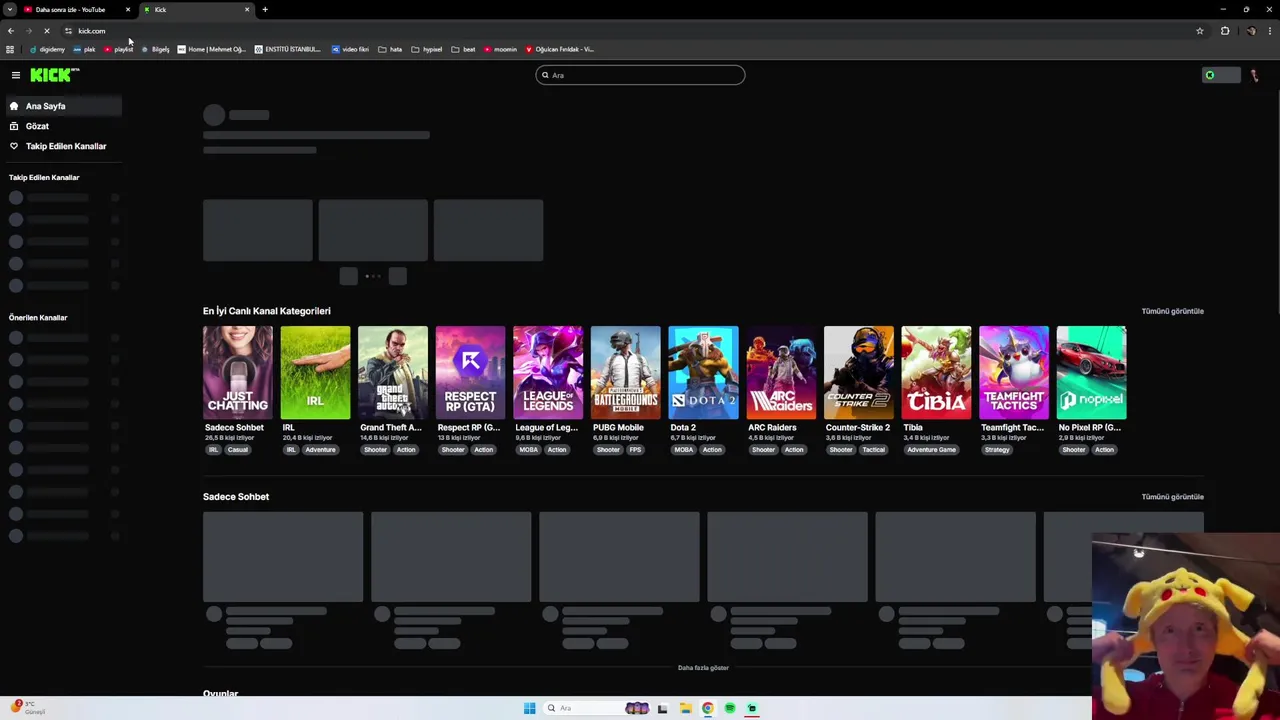
Task: Open the NoPixel RP category cover
Action: click(1091, 372)
